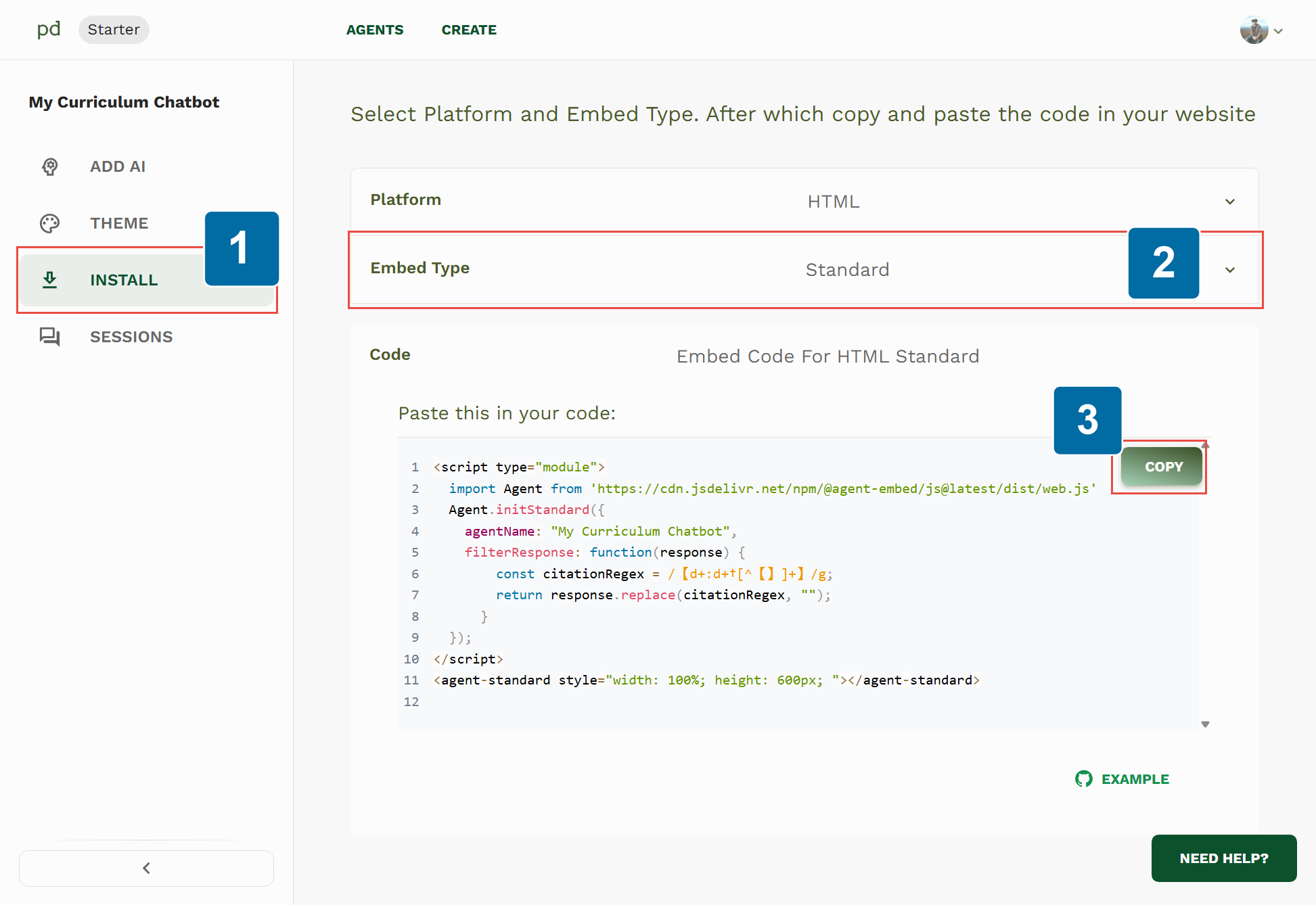Image resolution: width=1316 pixels, height=905 pixels.
Task: Click inside code on line 11
Action: [706, 680]
